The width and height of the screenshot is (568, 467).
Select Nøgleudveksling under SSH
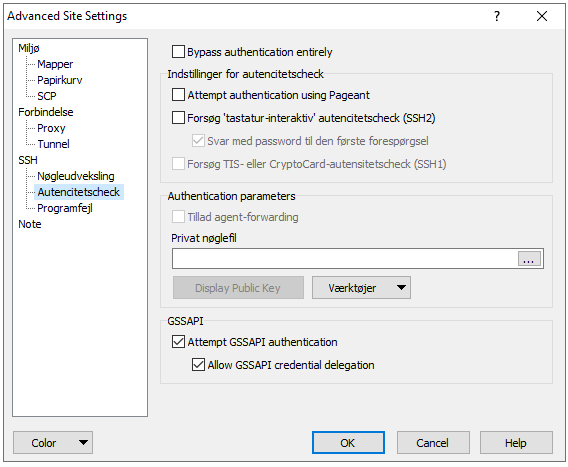pos(76,176)
